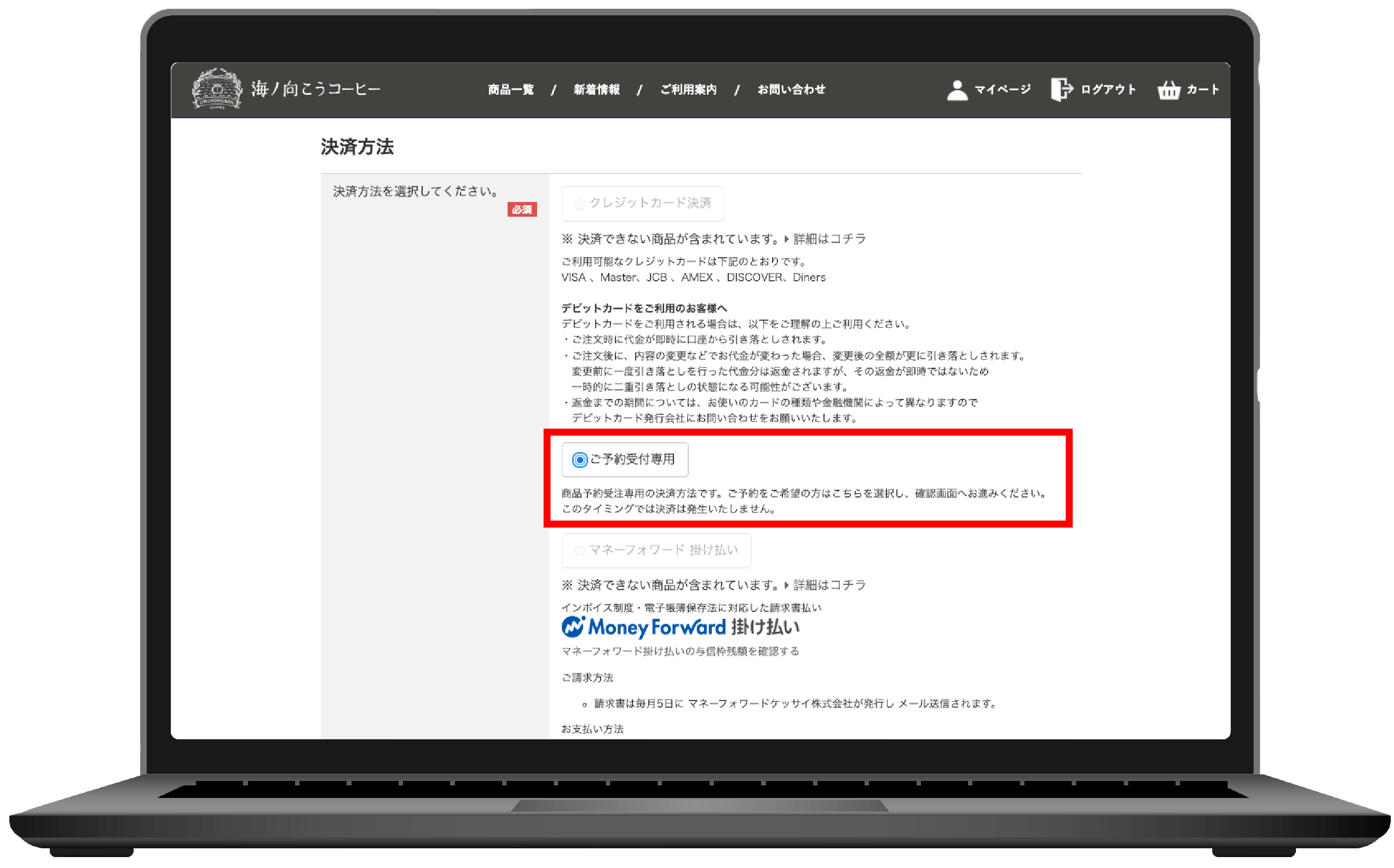Viewport: 1394px width, 868px height.
Task: Open the 新着情報 menu item
Action: tap(596, 90)
